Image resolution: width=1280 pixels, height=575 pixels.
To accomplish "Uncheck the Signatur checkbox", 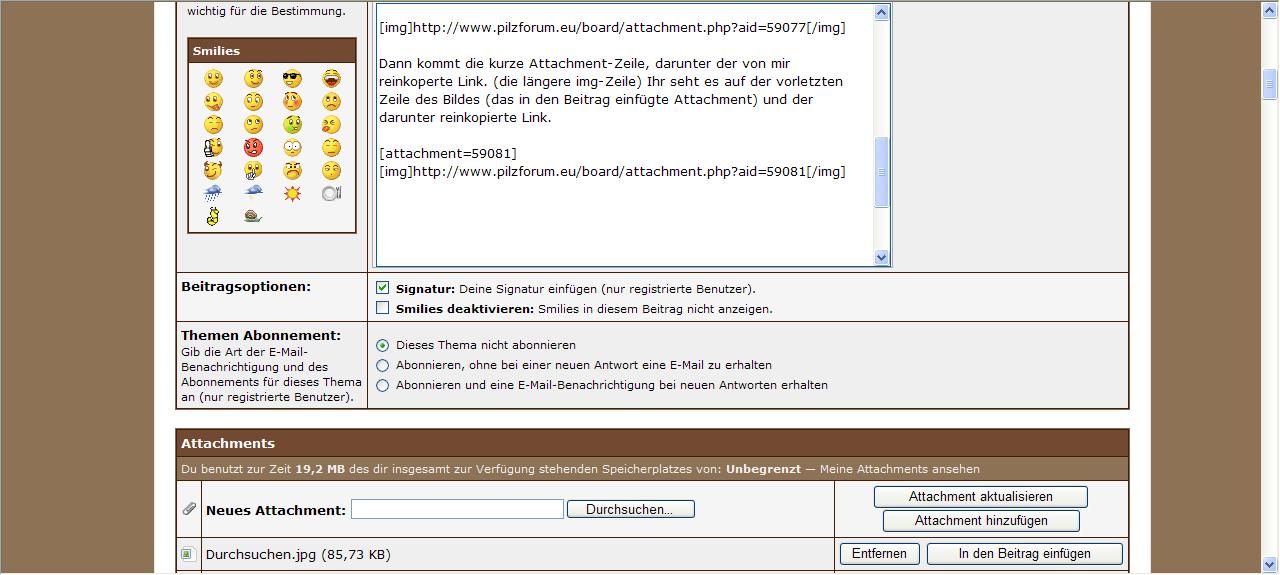I will (x=382, y=288).
